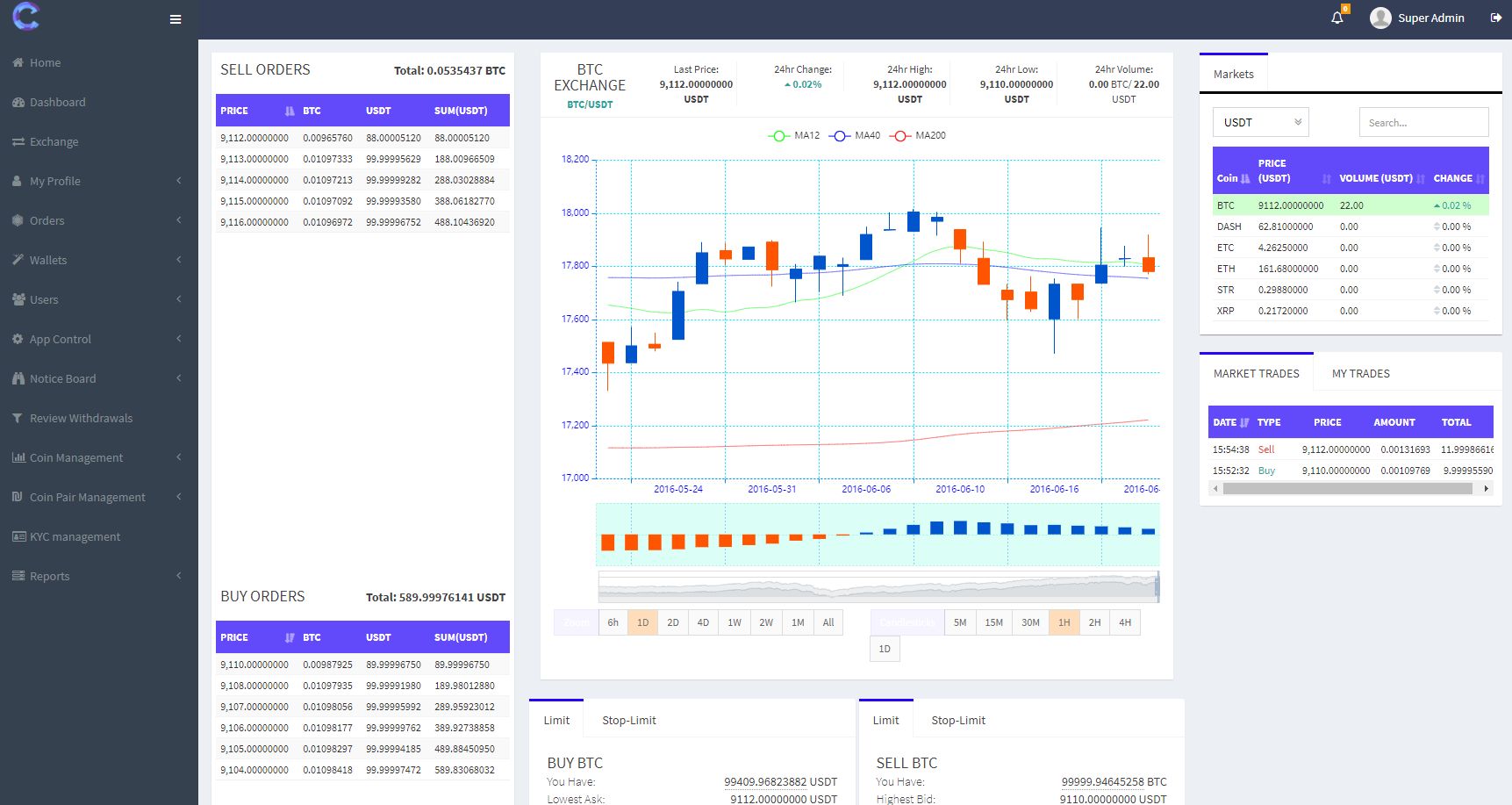Open Review Withdrawals page
1512x805 pixels.
click(x=81, y=418)
